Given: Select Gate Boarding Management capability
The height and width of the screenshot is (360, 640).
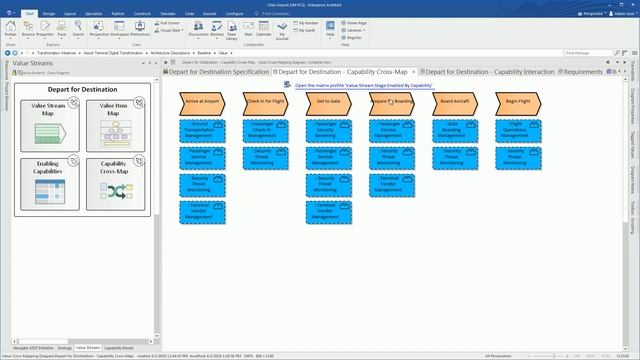Looking at the screenshot, I should [x=455, y=131].
